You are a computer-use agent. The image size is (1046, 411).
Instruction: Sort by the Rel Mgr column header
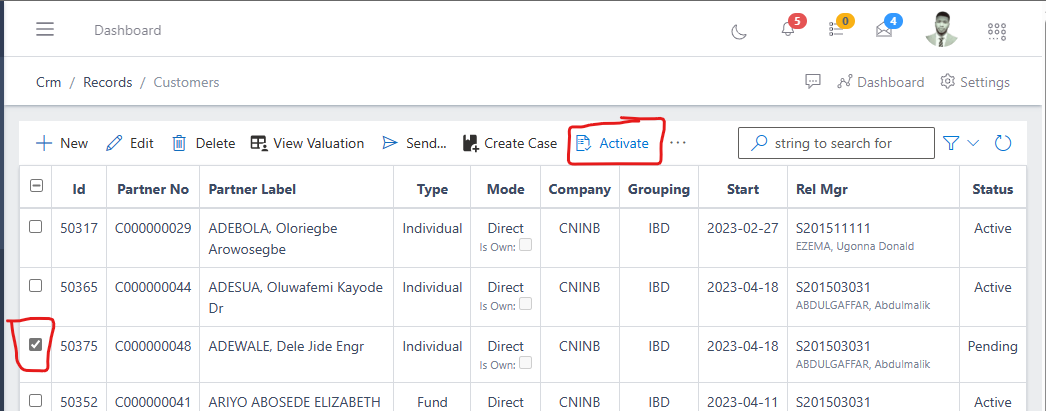[x=822, y=189]
